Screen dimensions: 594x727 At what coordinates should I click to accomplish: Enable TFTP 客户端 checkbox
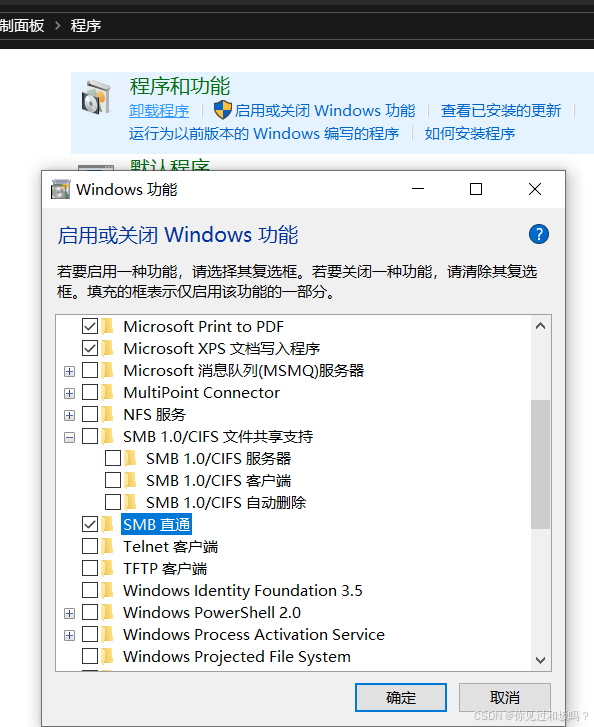click(x=90, y=568)
